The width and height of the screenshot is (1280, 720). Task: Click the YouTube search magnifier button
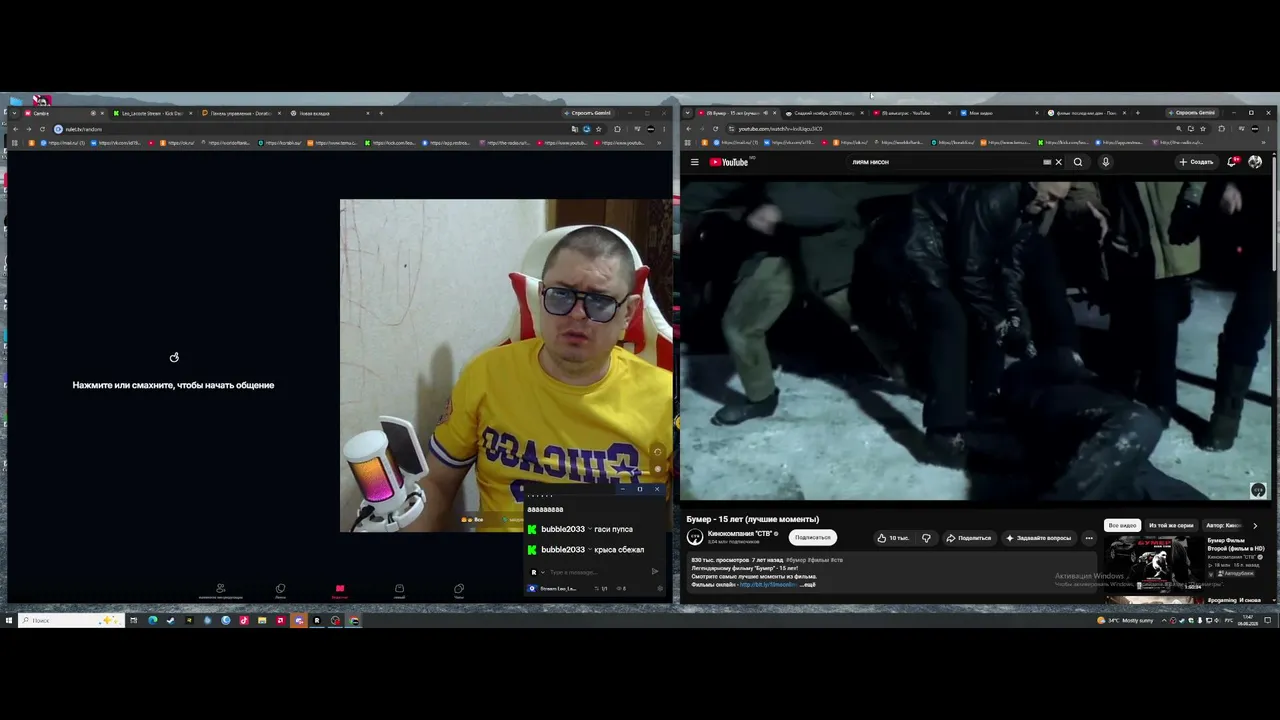1078,162
